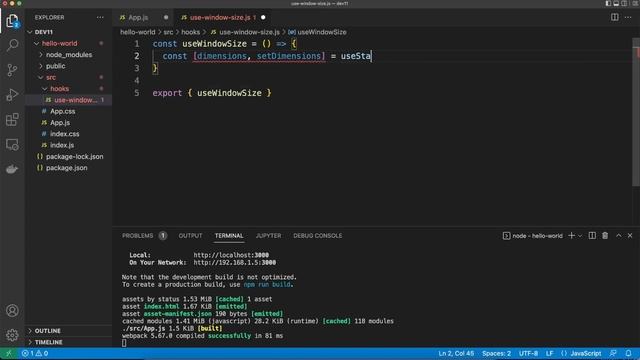Open errors and warnings status indicator

(x=35, y=353)
